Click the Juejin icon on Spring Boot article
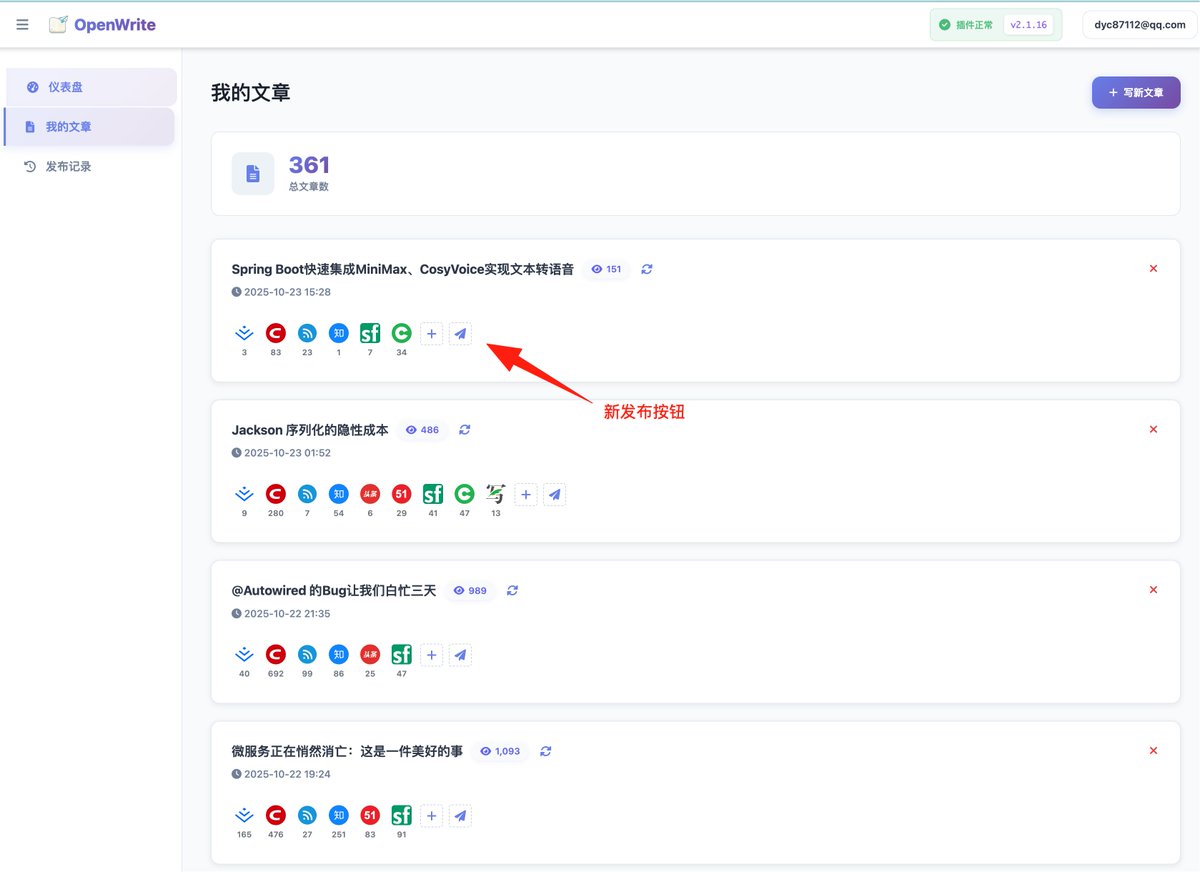1200x872 pixels. point(244,334)
